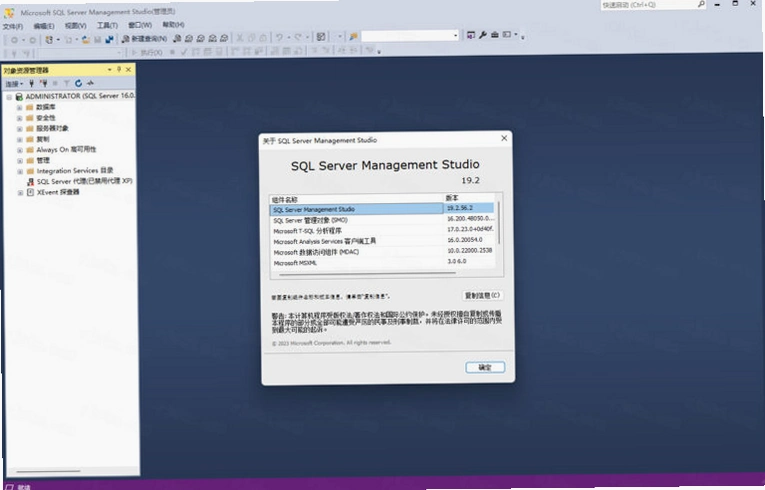Open the Connect (连接) dropdown in Object Explorer
This screenshot has height=490, width=765.
pyautogui.click(x=14, y=84)
